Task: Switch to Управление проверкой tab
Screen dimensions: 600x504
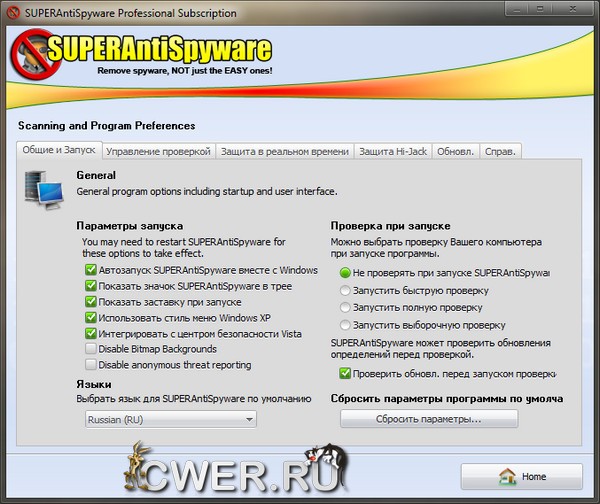Action: pos(158,151)
